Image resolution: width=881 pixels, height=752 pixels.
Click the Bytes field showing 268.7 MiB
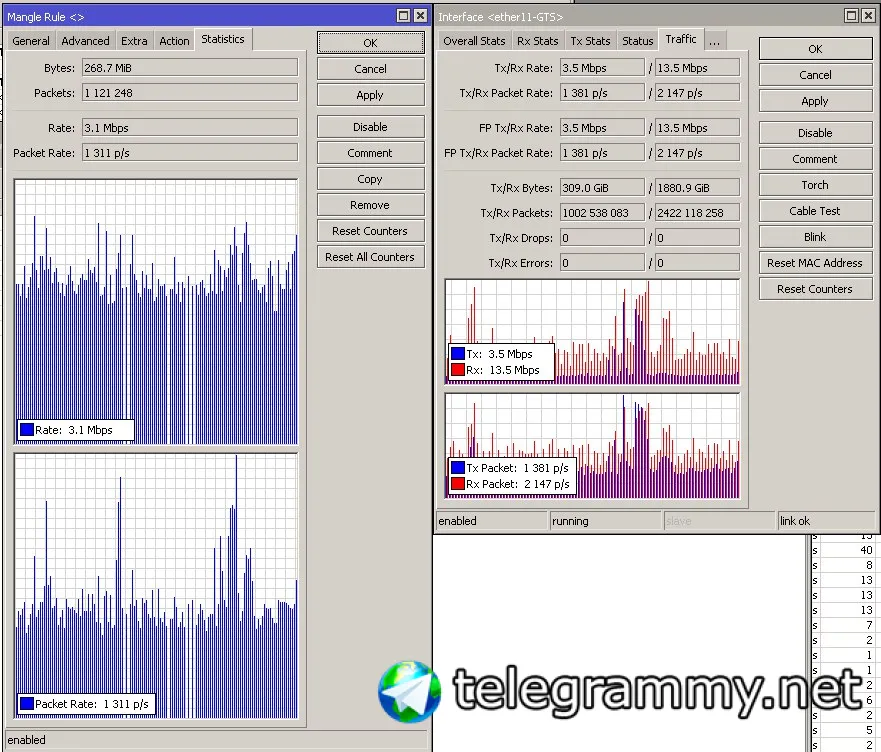pos(190,68)
